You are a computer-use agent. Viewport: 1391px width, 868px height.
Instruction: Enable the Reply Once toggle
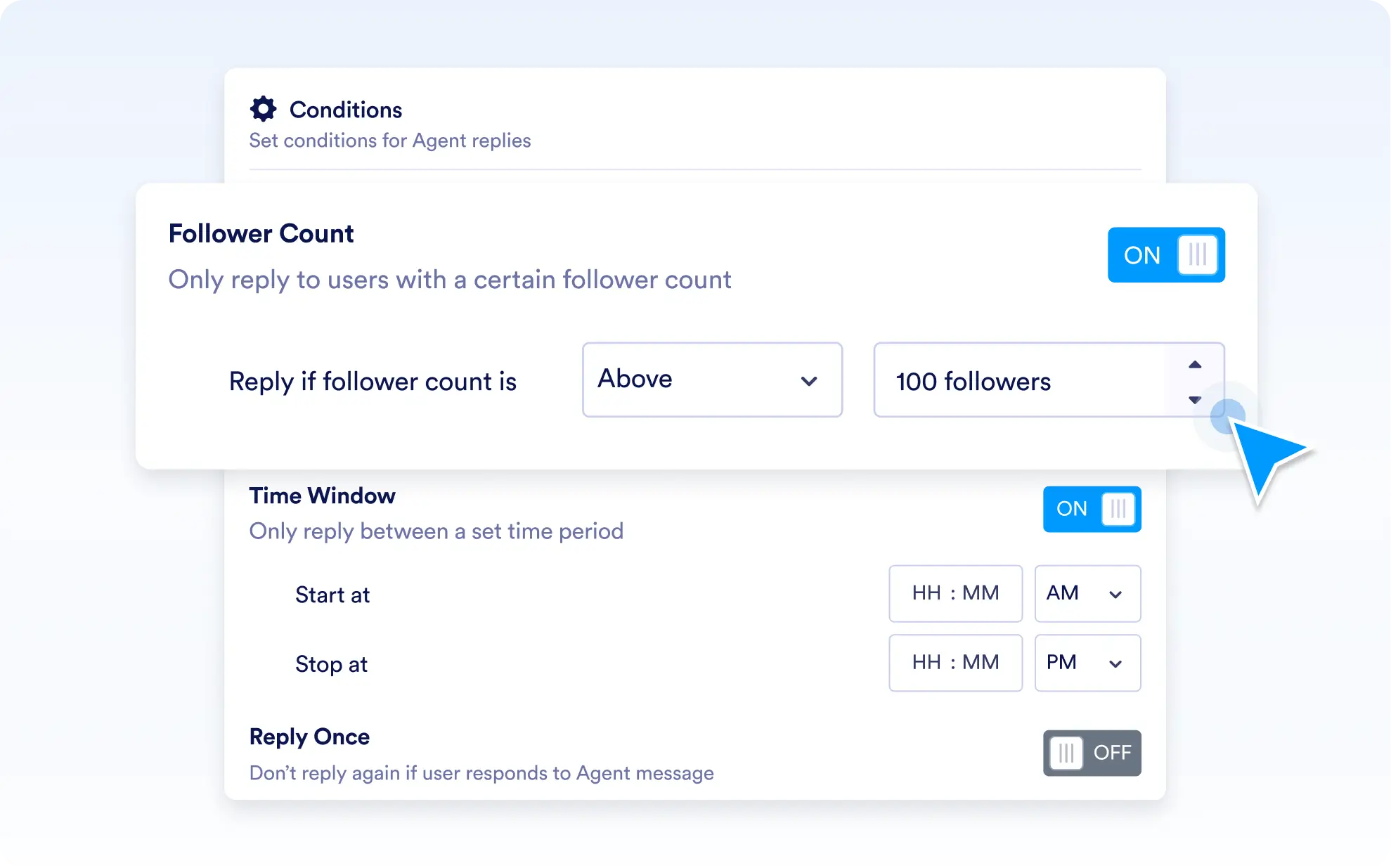[1091, 753]
